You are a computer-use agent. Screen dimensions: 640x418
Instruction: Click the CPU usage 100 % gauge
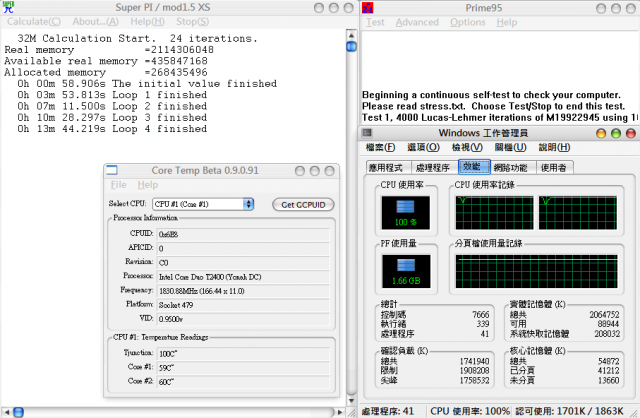(x=405, y=213)
